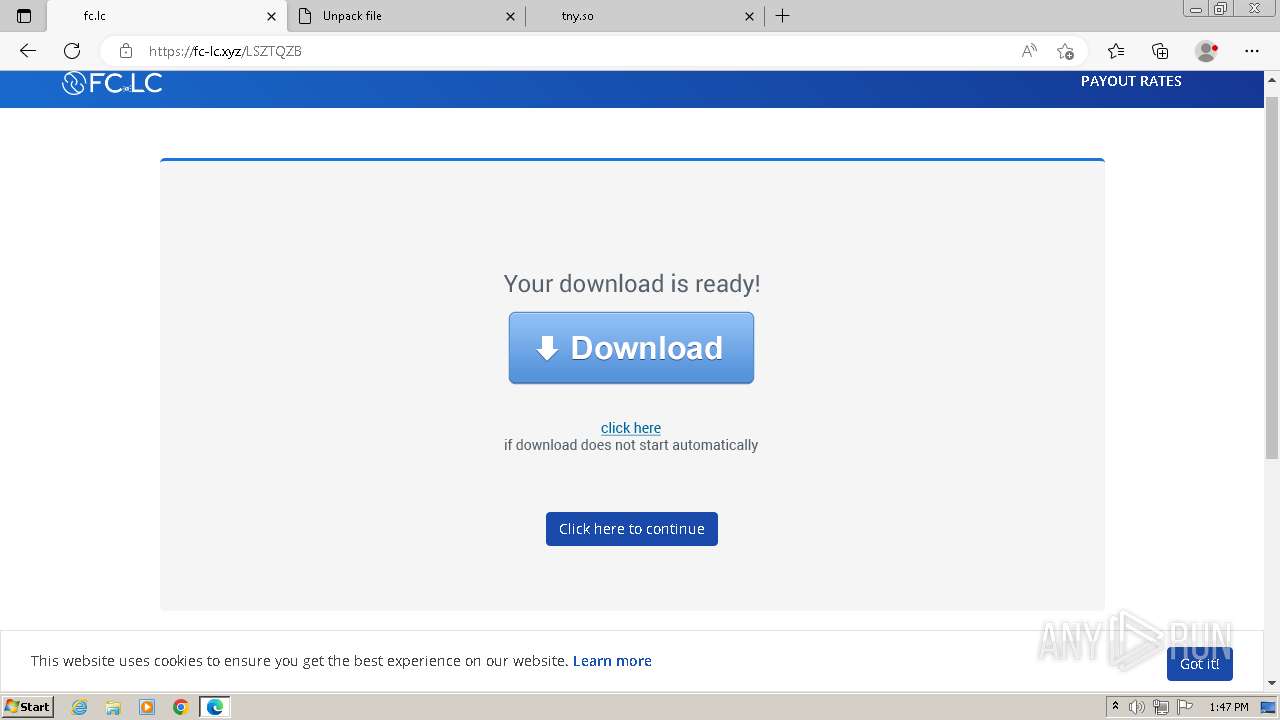
Task: Open the volume speaker tray icon
Action: coord(1137,707)
